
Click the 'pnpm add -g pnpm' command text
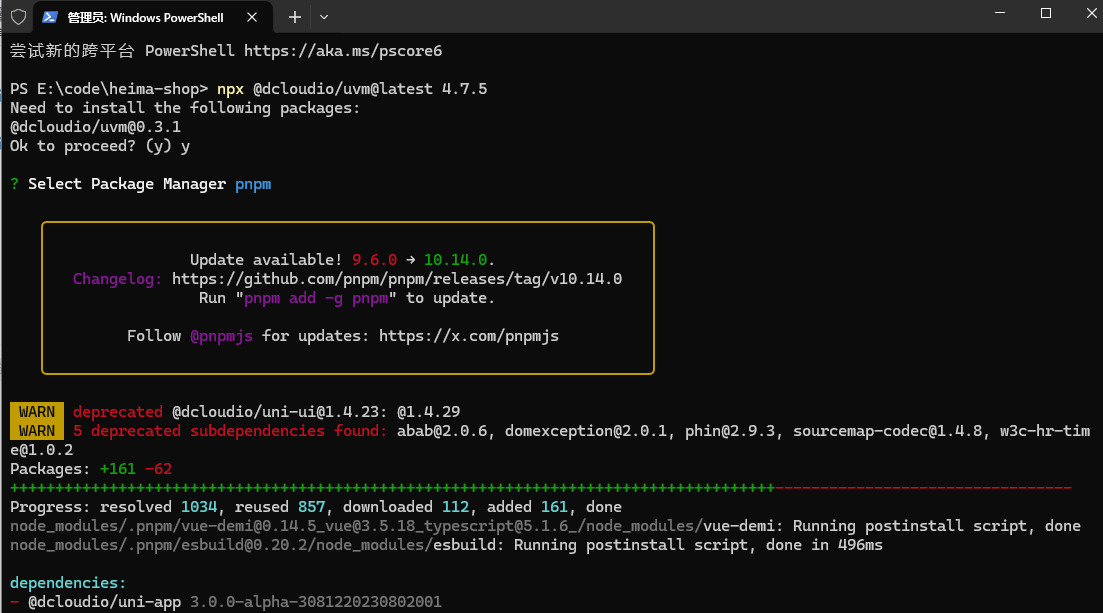[x=316, y=298]
